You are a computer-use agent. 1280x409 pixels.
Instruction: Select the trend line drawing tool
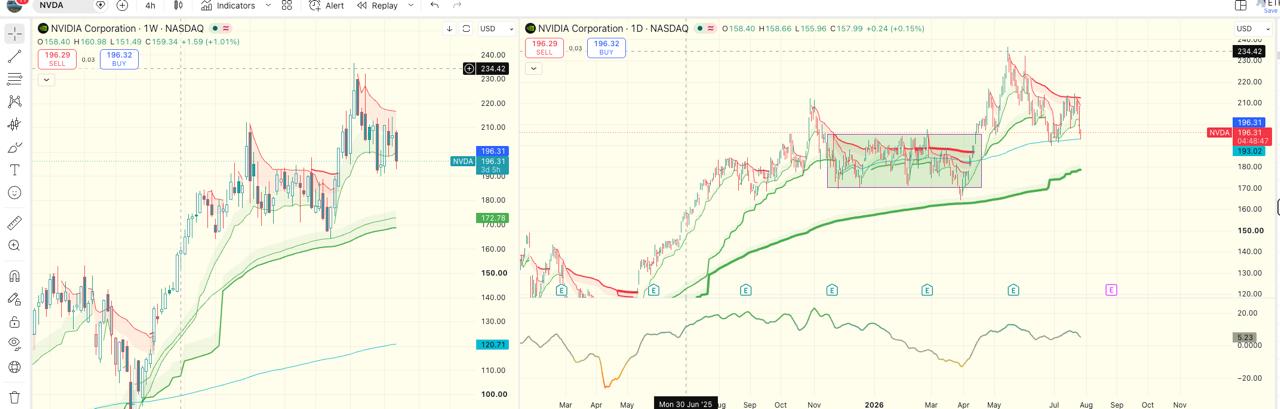[15, 57]
